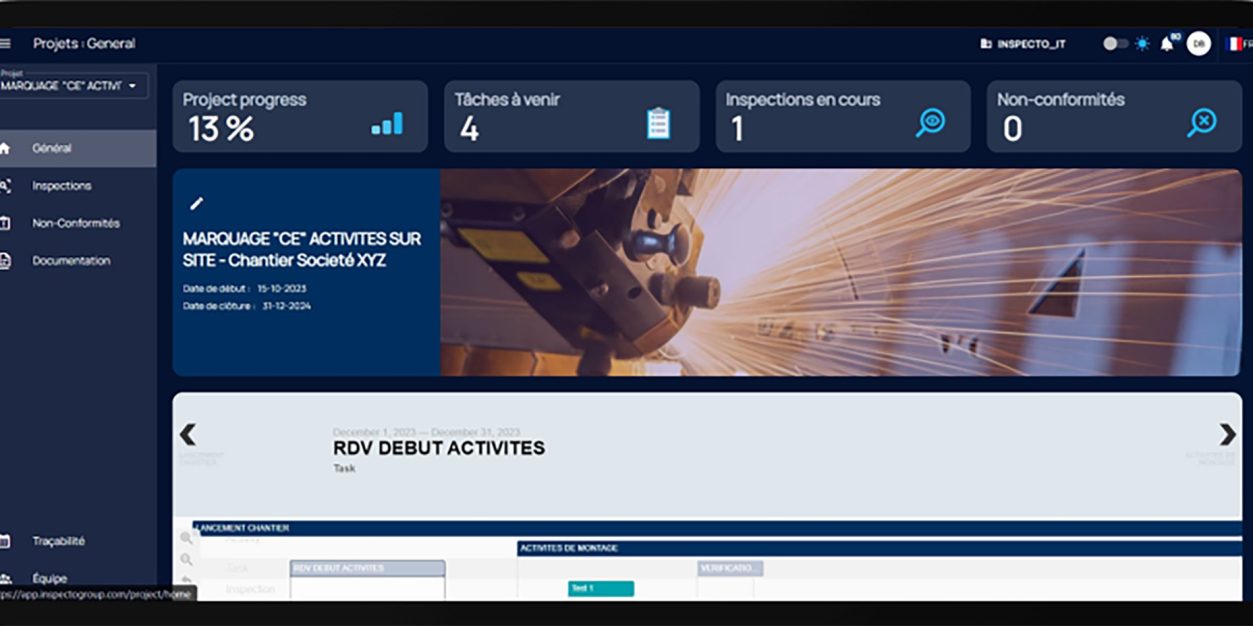This screenshot has height=626, width=1253.
Task: Click the Équipe people icon
Action: (5, 578)
